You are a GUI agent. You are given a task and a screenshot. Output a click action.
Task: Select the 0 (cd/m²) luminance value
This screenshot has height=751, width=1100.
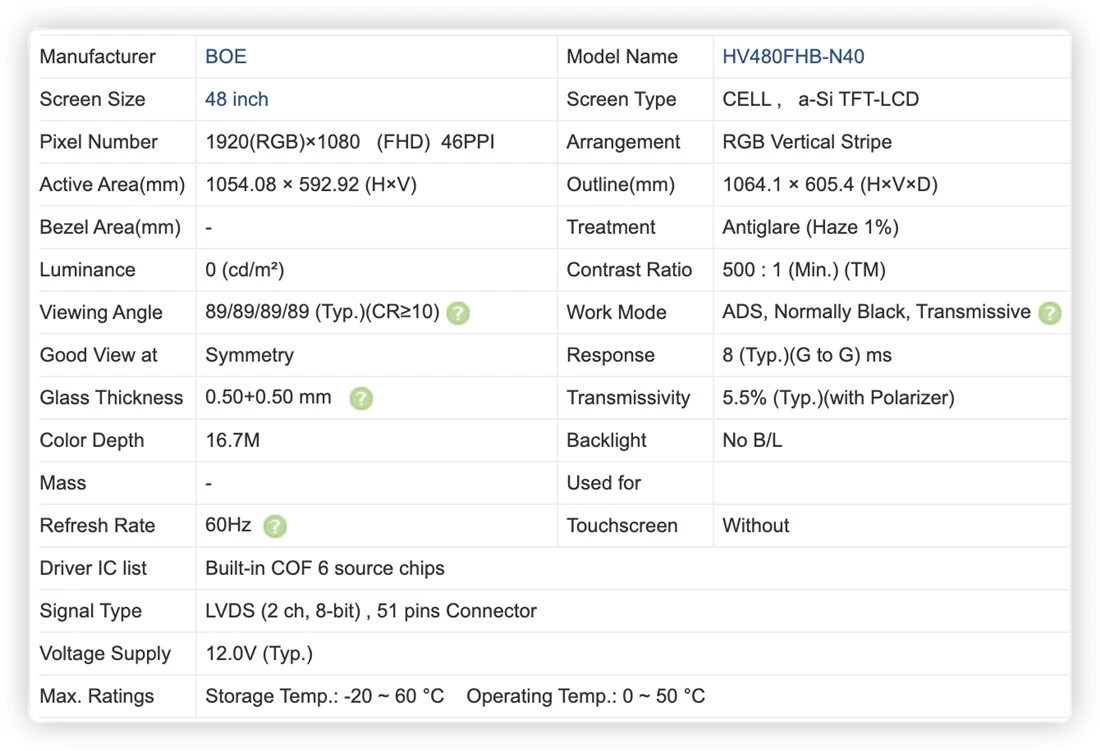(245, 270)
